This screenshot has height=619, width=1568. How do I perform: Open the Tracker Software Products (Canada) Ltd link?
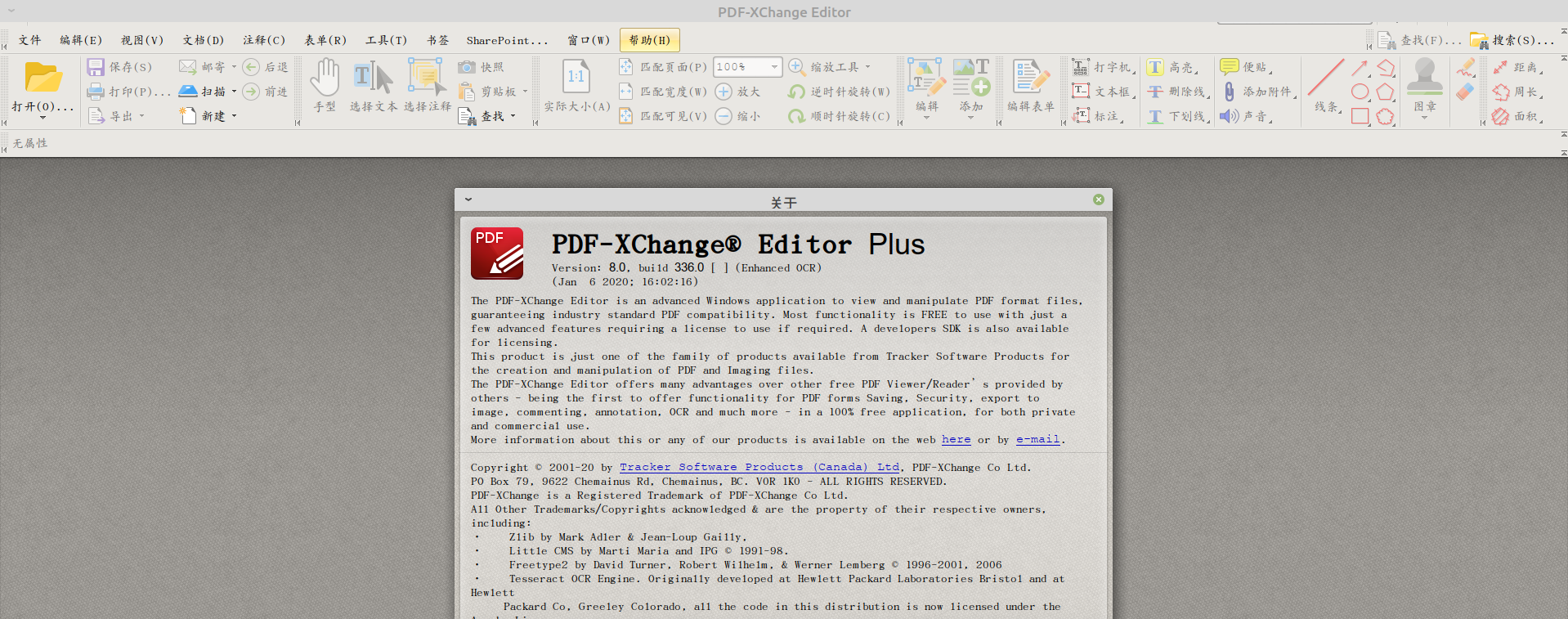pos(759,468)
